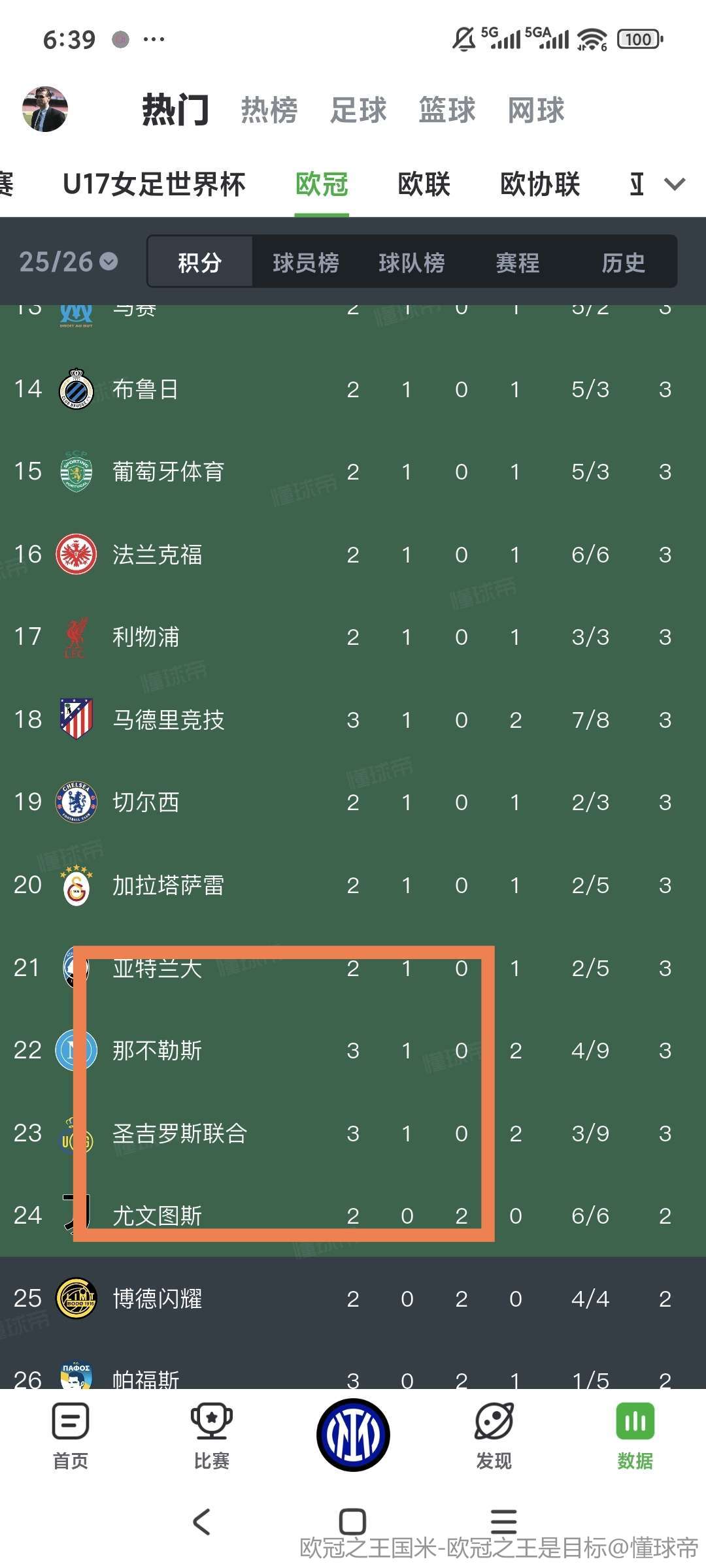
Task: Open the 足球 category
Action: (x=358, y=110)
